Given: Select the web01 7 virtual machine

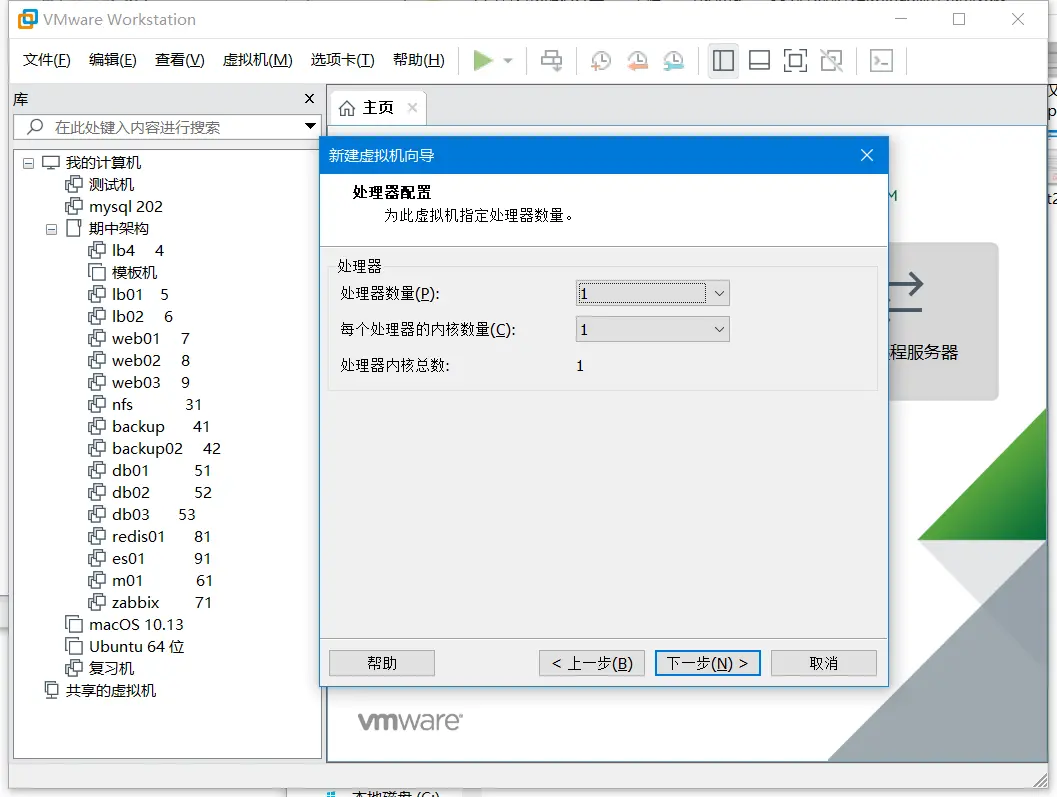Looking at the screenshot, I should pyautogui.click(x=140, y=338).
